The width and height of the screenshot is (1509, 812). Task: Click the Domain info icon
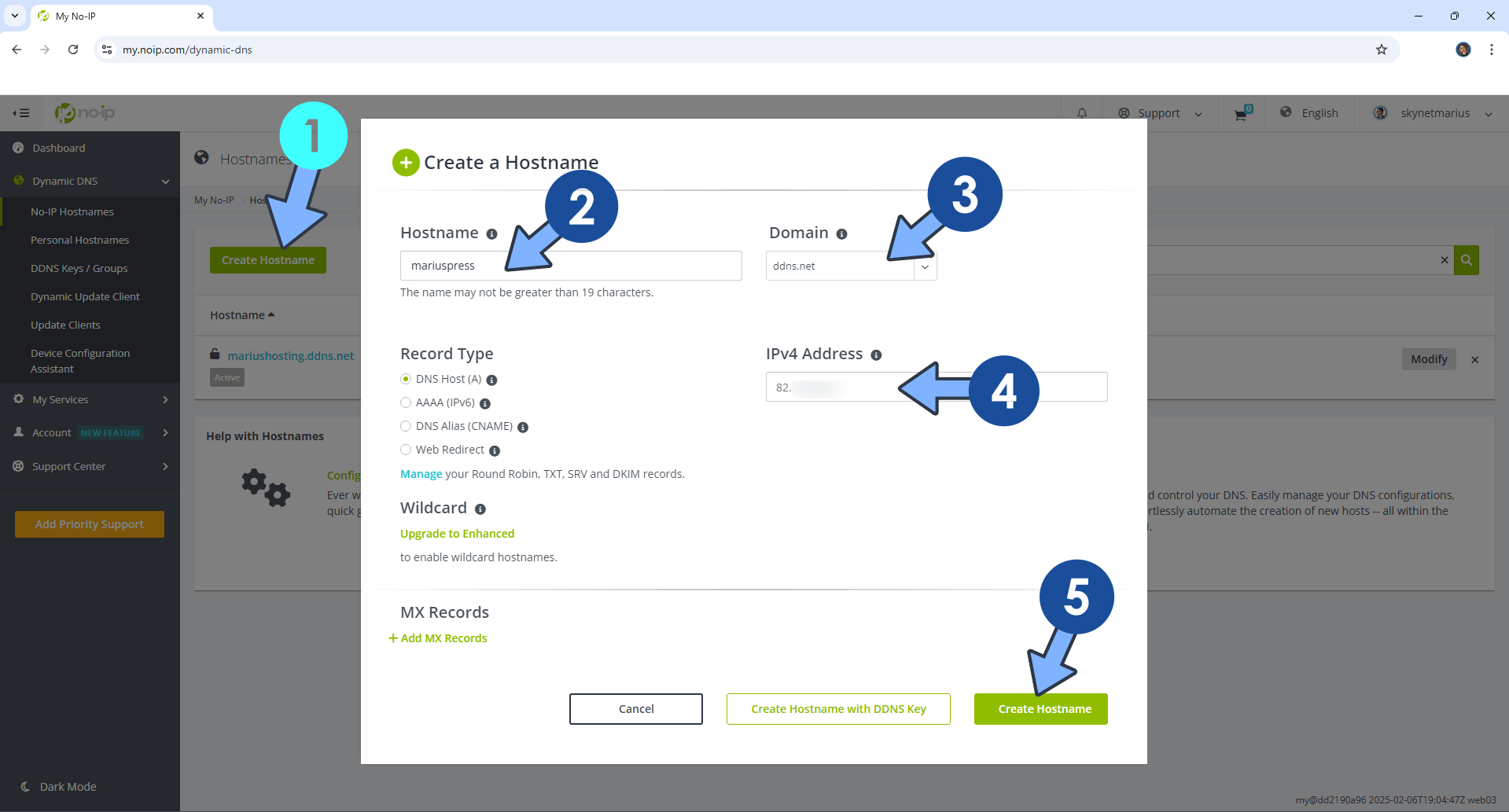(841, 234)
